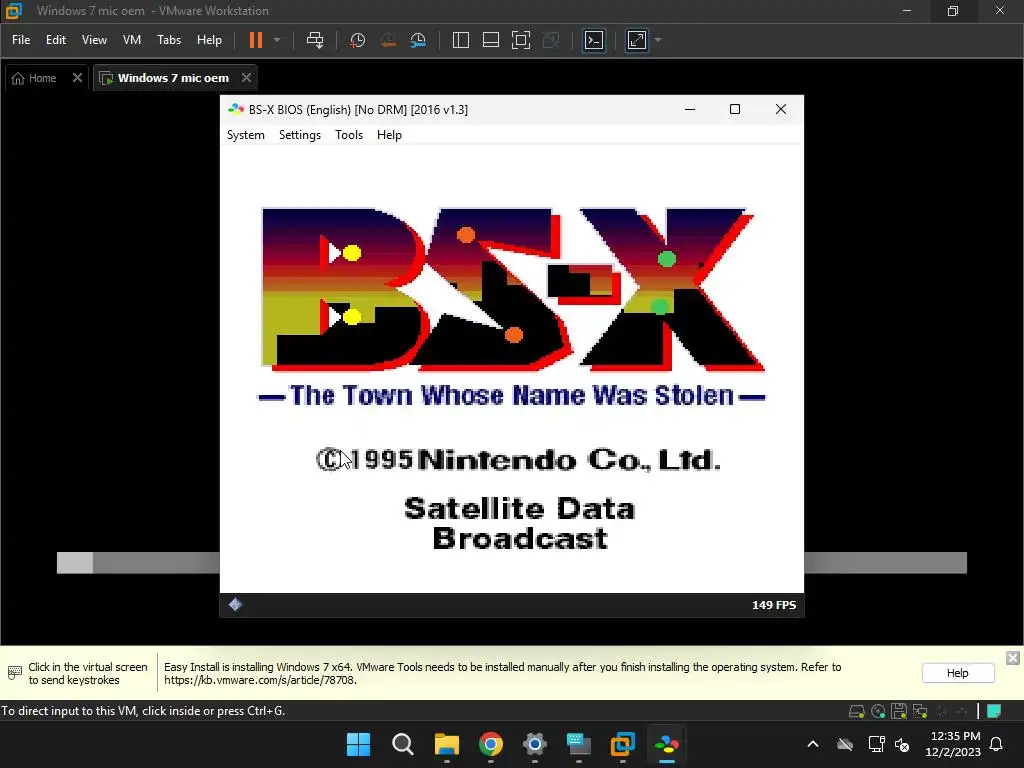Click the bsnes emulator taskbar icon
The image size is (1024, 768).
tap(666, 744)
